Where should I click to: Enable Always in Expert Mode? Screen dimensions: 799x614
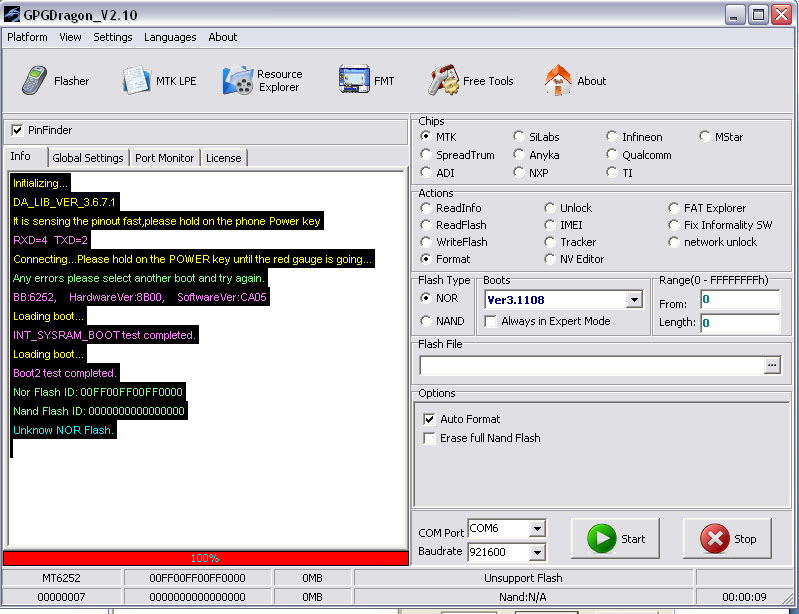point(490,322)
